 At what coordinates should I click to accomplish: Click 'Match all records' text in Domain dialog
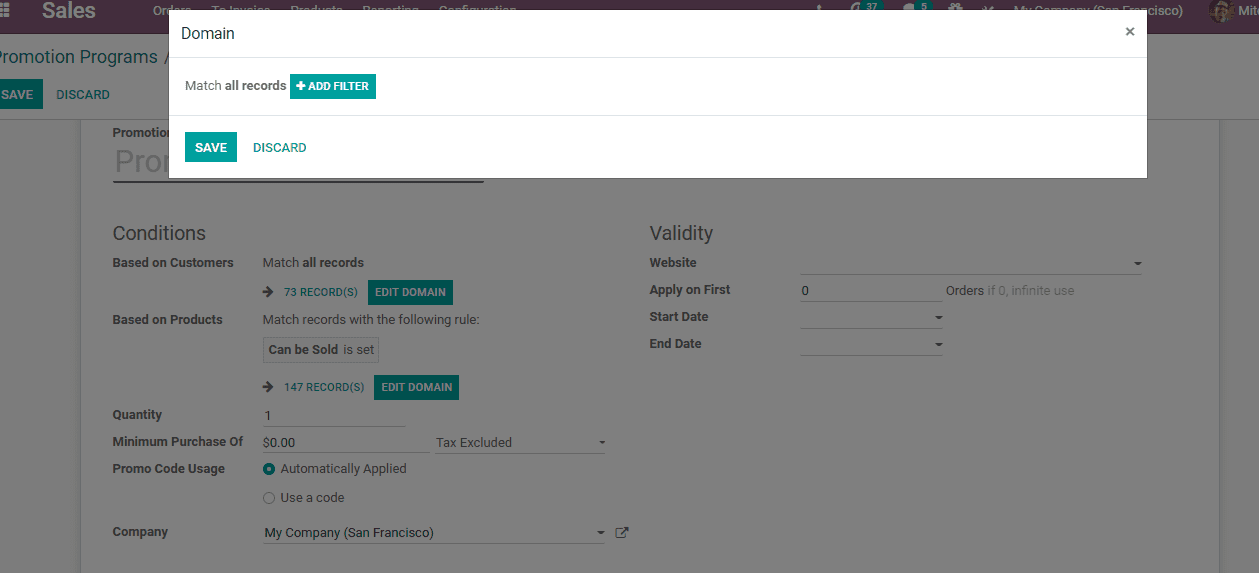tap(236, 86)
